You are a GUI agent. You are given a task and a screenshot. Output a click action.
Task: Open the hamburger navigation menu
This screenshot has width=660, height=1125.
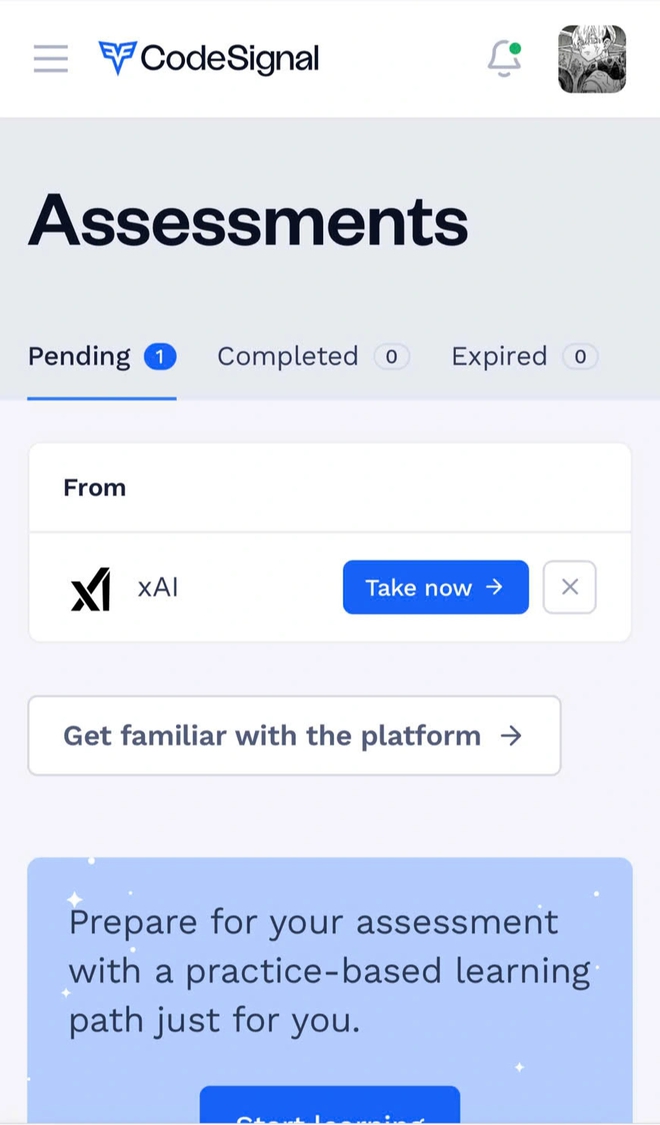point(51,59)
